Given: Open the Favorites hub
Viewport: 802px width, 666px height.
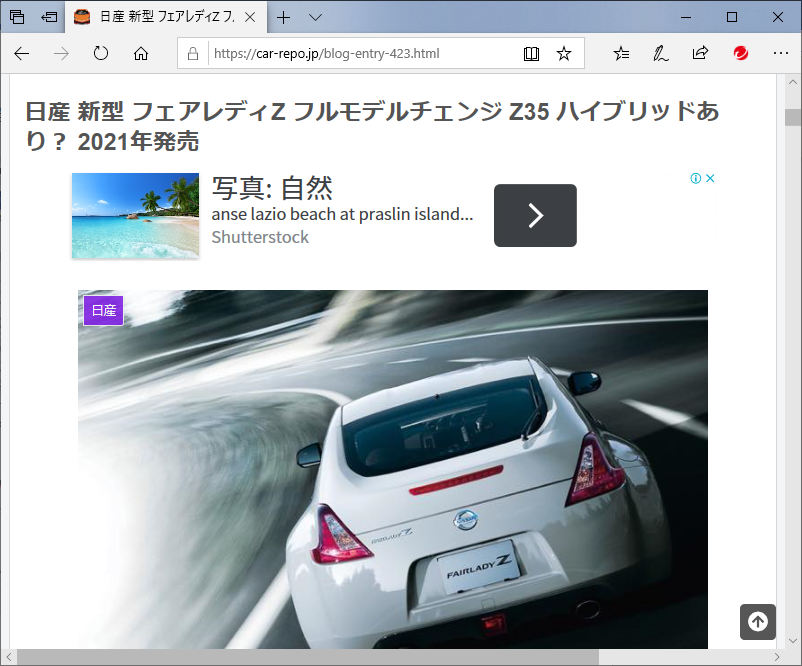Looking at the screenshot, I should [621, 54].
